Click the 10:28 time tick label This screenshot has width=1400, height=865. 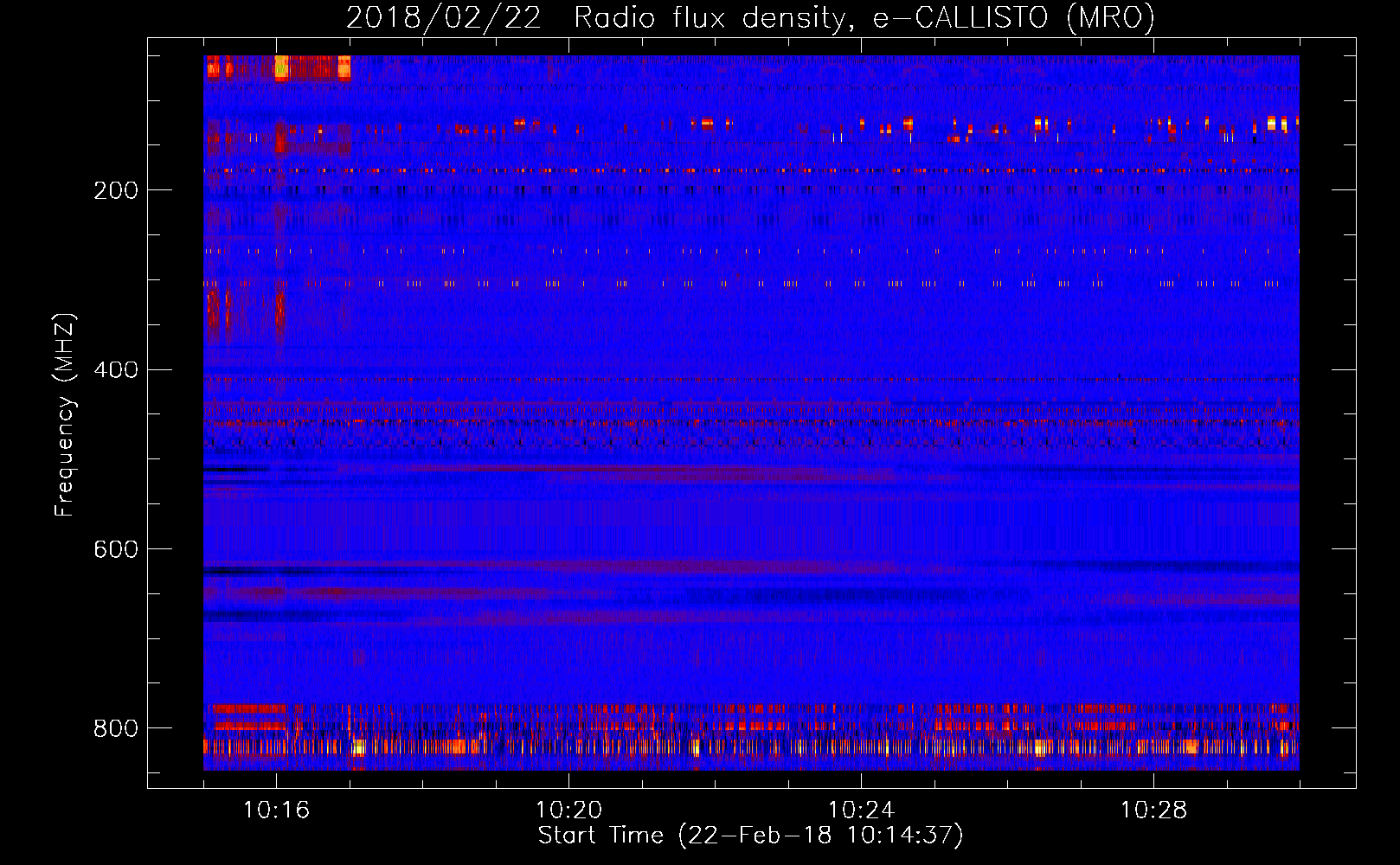click(1153, 811)
